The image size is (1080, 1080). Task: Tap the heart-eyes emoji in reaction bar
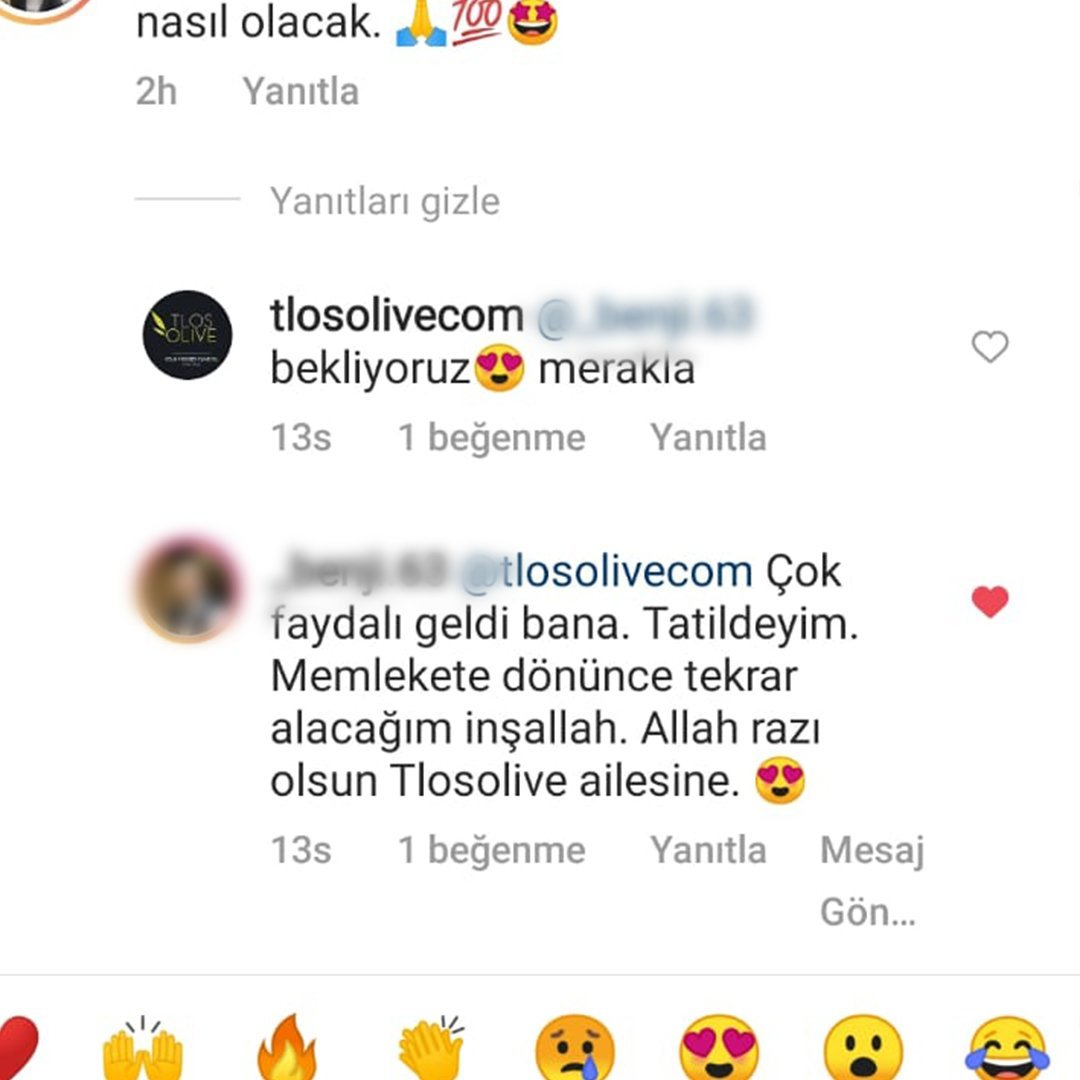[719, 1048]
